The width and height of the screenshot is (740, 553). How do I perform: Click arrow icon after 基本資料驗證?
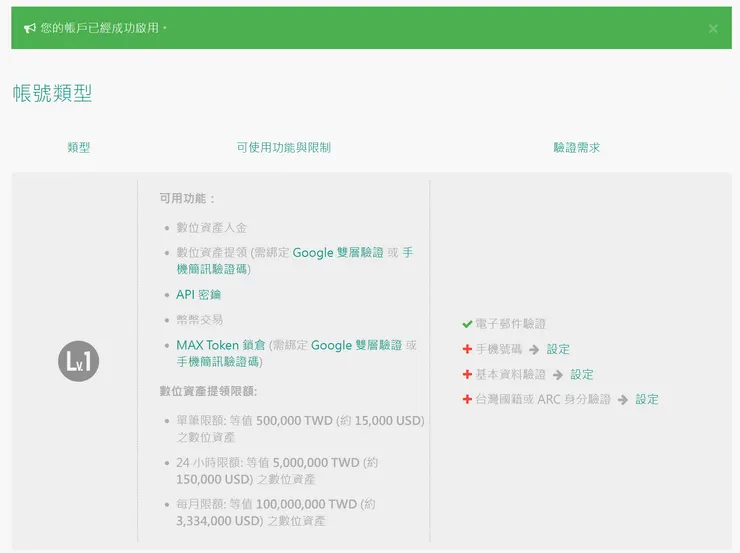(558, 375)
